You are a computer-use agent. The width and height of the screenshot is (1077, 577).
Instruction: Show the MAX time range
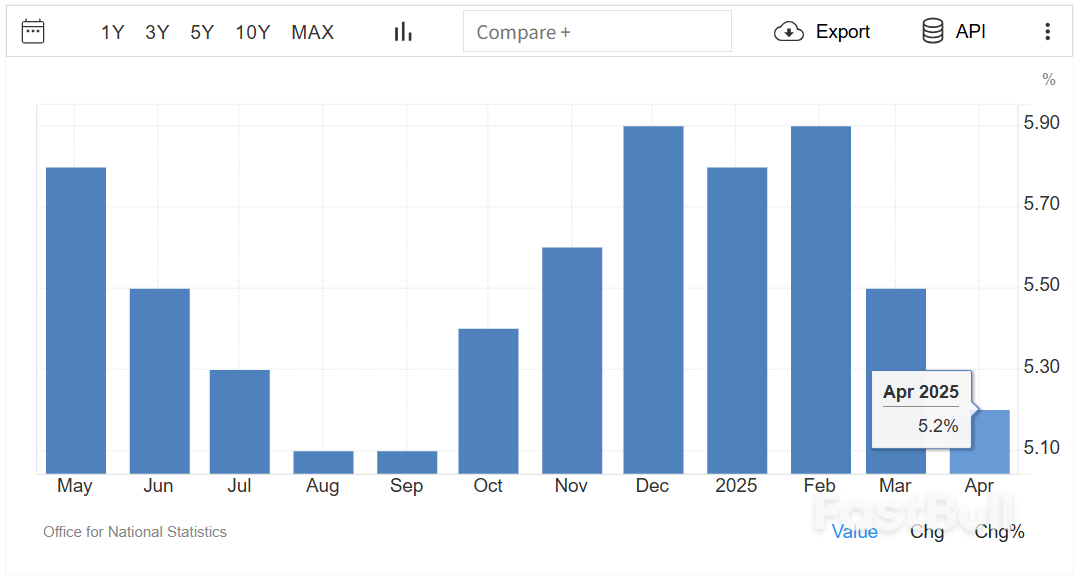[312, 32]
